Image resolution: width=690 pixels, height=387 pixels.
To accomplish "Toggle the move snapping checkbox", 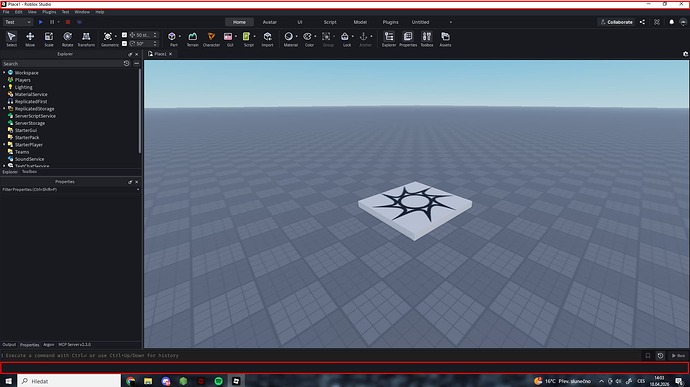I will click(125, 35).
